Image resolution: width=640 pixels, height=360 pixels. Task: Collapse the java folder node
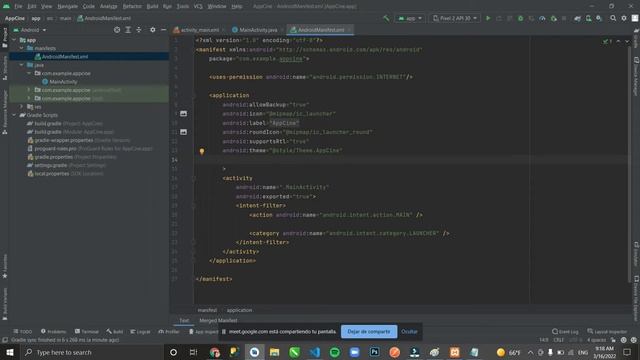[22, 65]
